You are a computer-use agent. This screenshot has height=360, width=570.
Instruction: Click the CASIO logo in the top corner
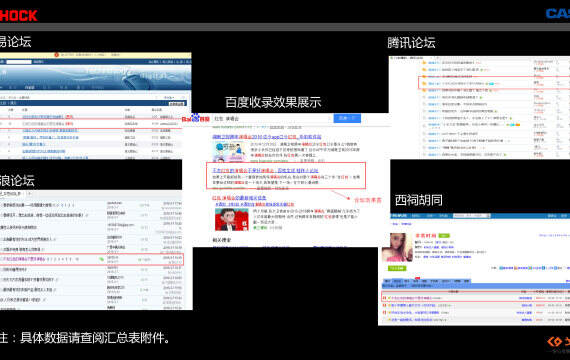pos(558,14)
